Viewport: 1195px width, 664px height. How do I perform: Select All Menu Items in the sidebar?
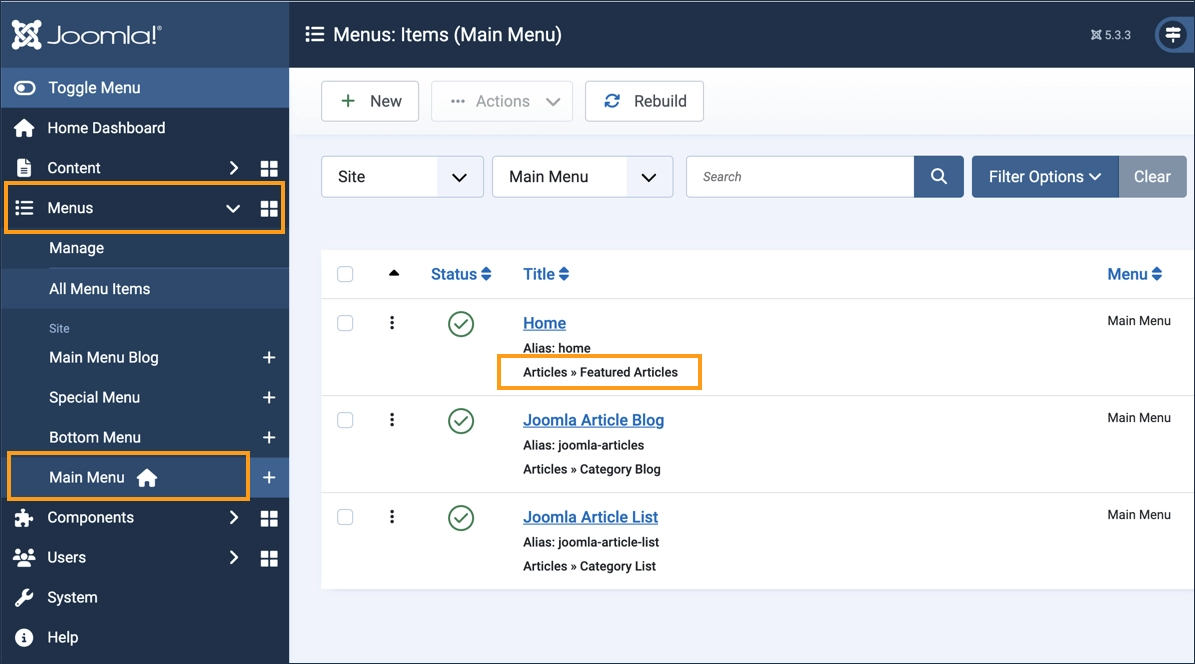point(101,288)
